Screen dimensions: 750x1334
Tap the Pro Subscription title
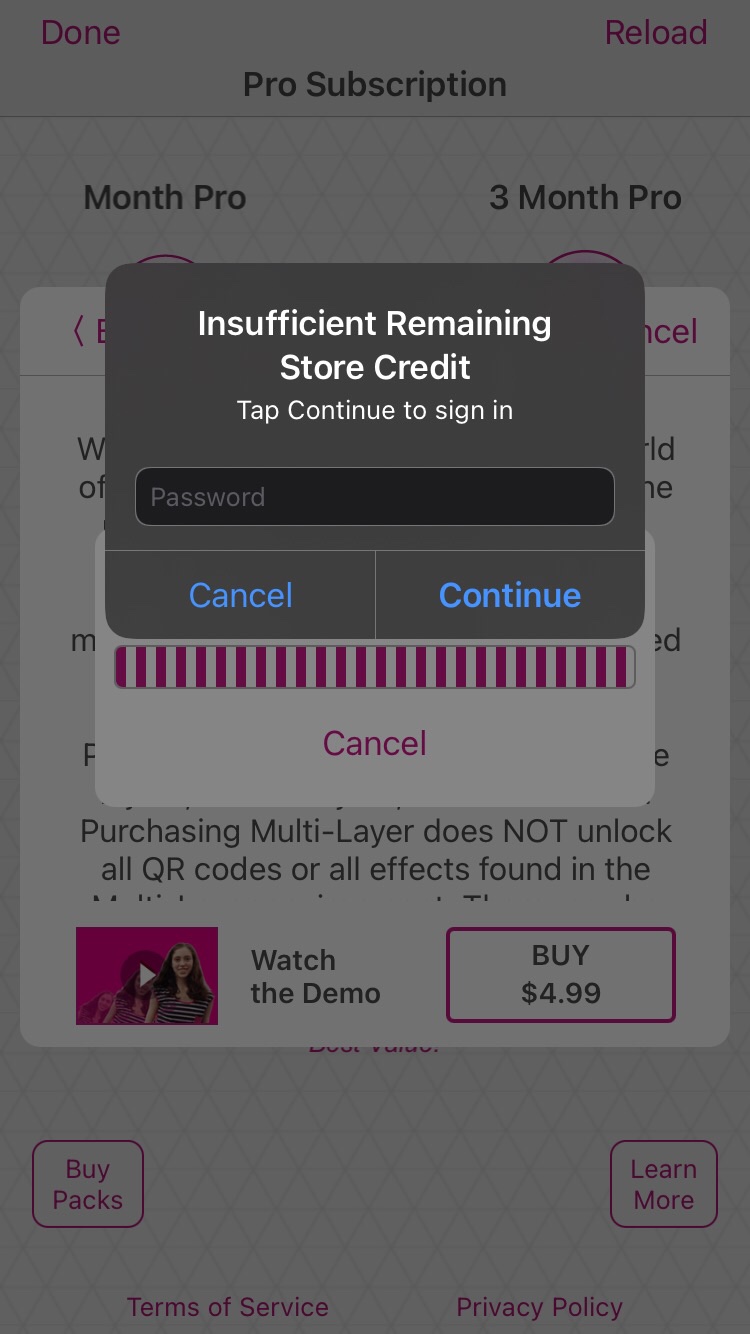tap(375, 84)
